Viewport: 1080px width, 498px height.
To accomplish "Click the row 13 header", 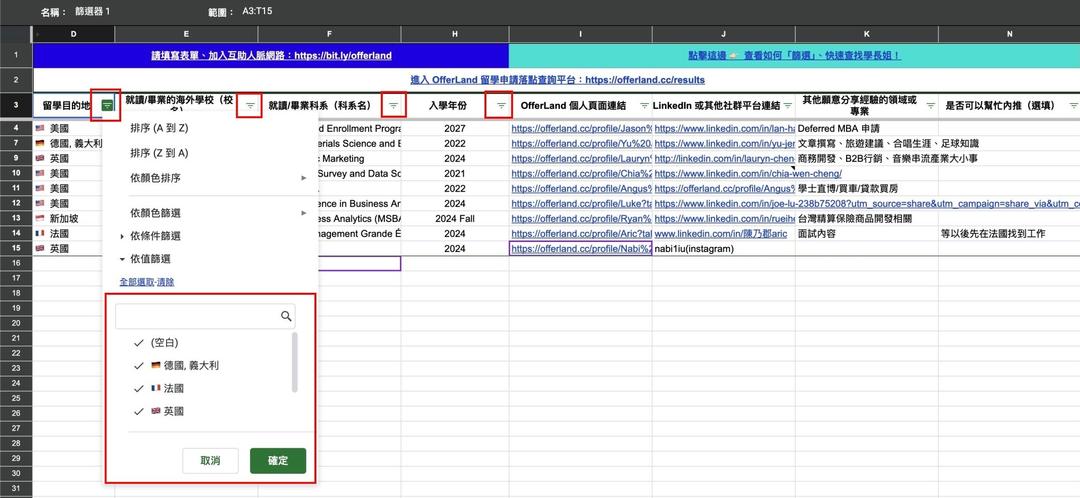I will [16, 218].
